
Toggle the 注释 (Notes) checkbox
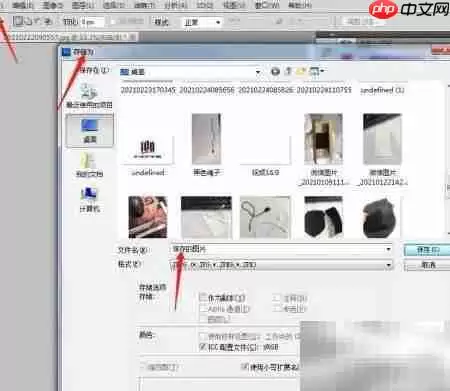[276, 297]
